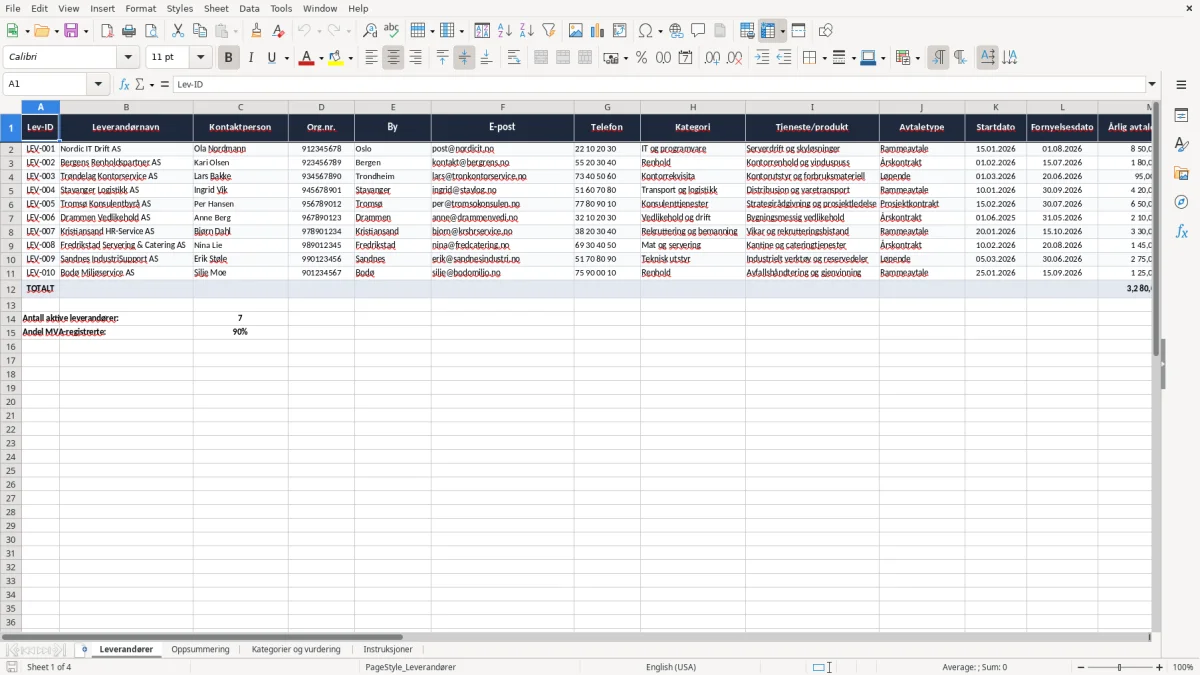Open the sidebar Navigator compass icon

(1181, 202)
